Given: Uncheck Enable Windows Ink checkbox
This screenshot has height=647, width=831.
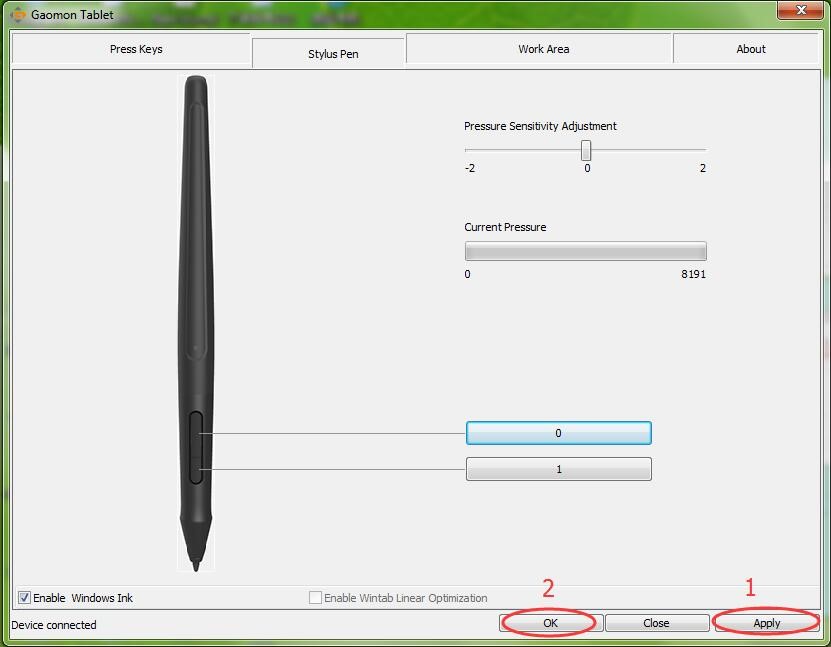Looking at the screenshot, I should coord(24,598).
